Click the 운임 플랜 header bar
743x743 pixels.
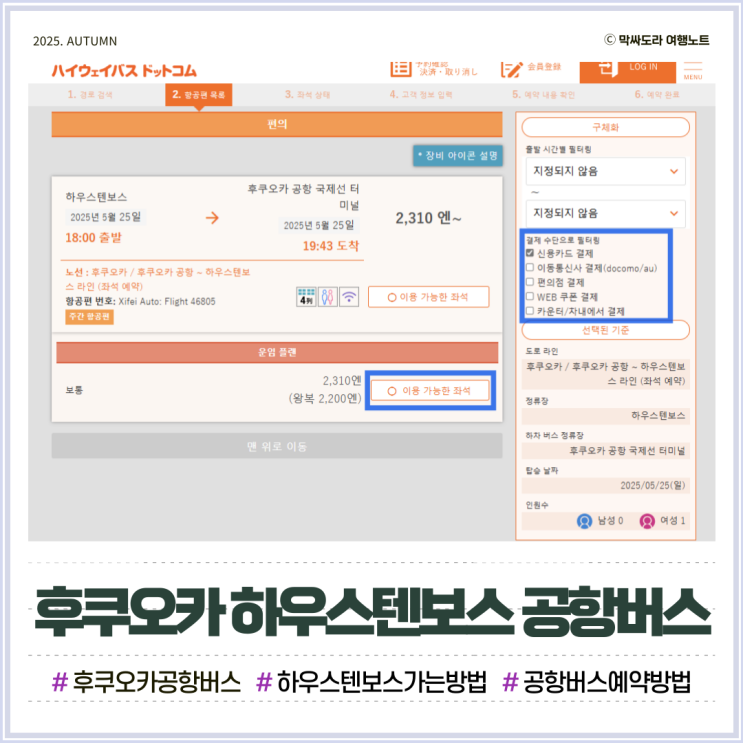tap(277, 352)
